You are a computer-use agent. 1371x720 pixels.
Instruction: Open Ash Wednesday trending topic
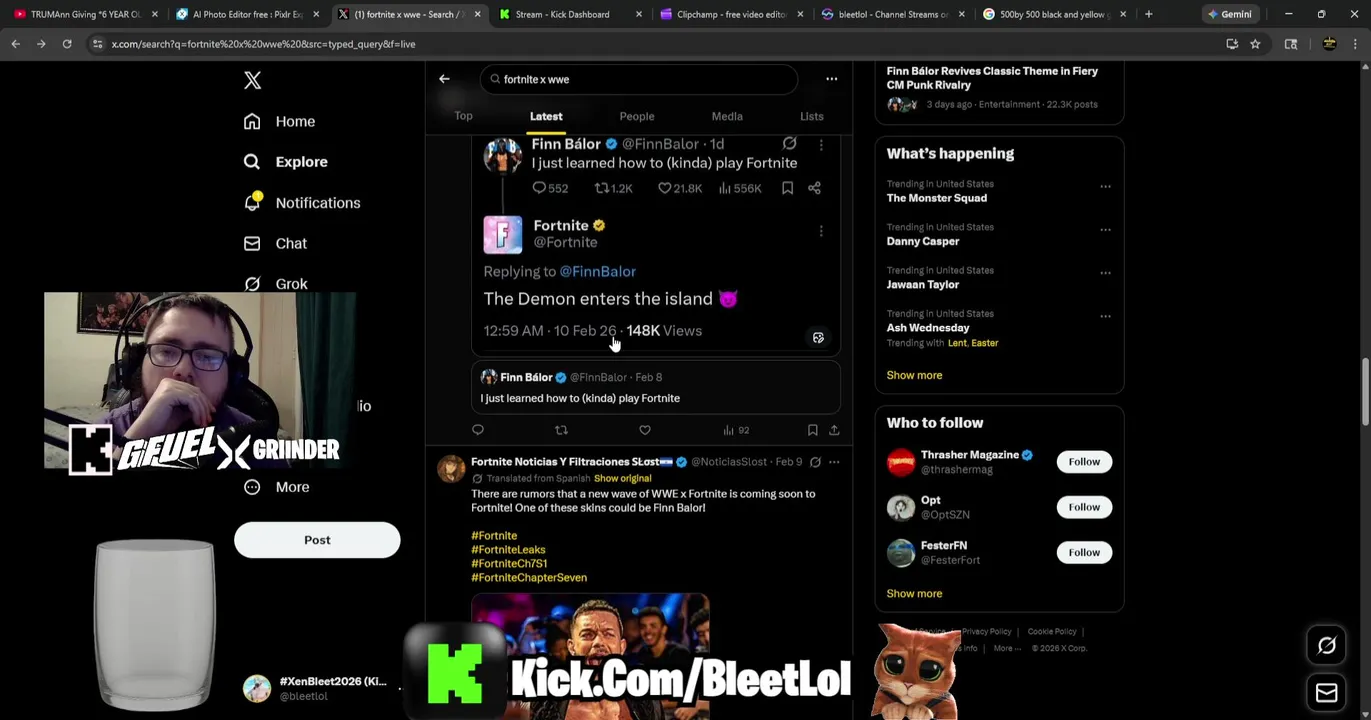click(x=927, y=328)
